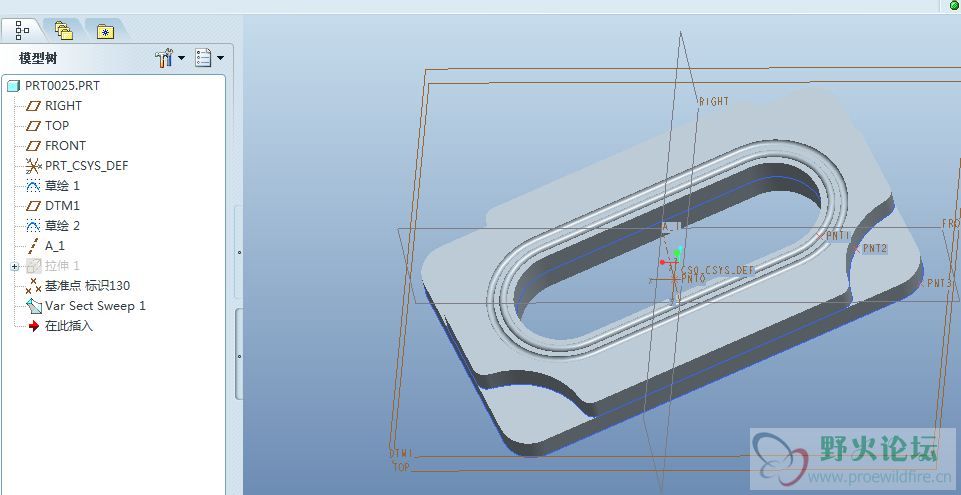
Task: Select 基准点 标识130 datum point item
Action: (87, 285)
